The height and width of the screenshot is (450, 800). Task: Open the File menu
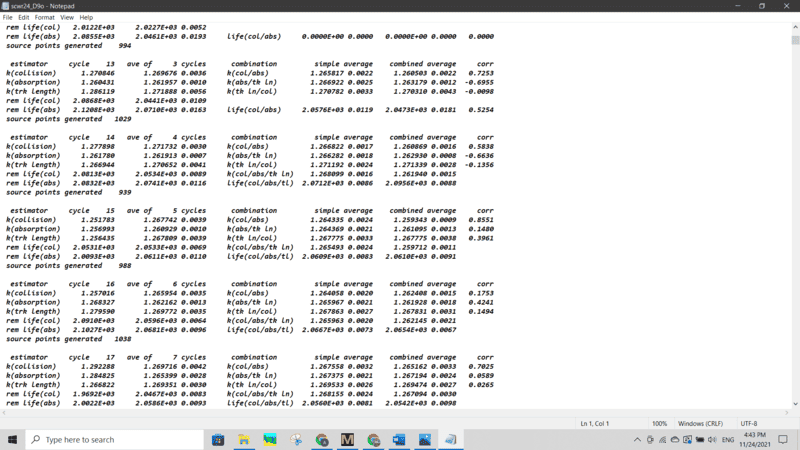click(x=10, y=17)
